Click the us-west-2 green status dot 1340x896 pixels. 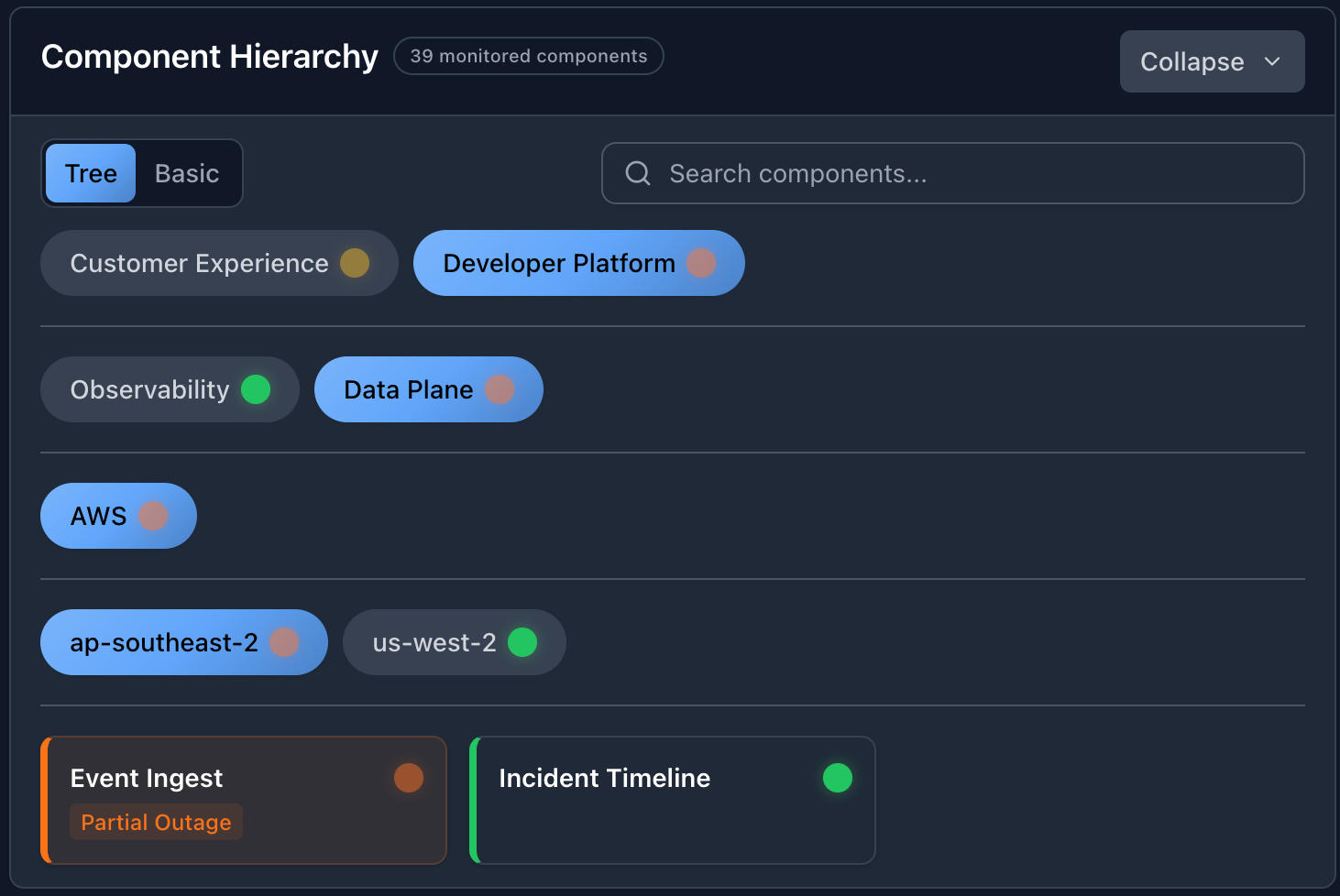click(x=522, y=642)
